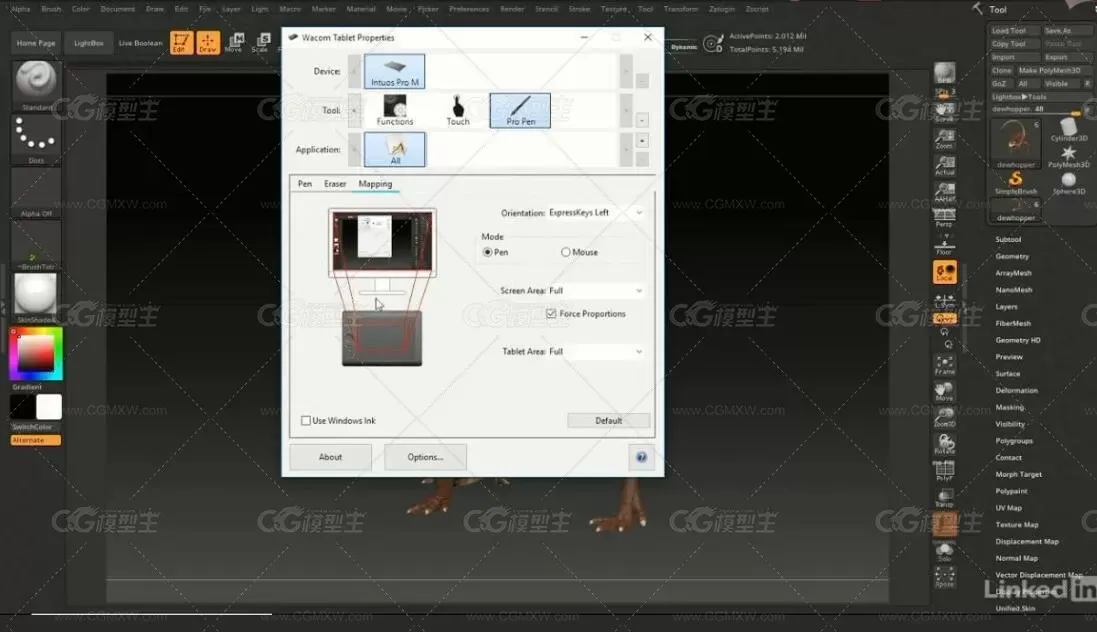The image size is (1097, 632).
Task: Click the AAHalf icon
Action: (944, 192)
